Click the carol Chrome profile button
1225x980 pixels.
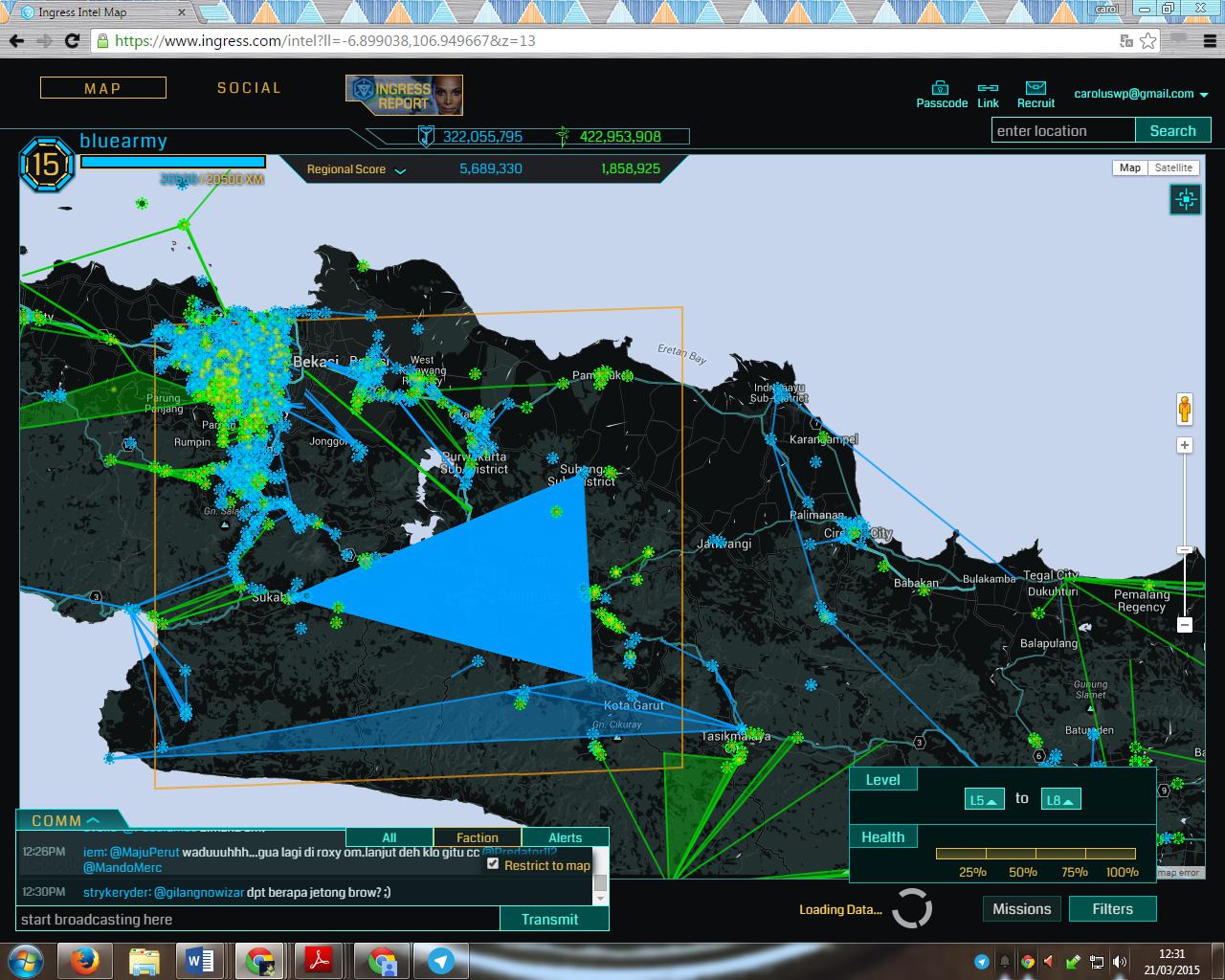tap(1107, 9)
